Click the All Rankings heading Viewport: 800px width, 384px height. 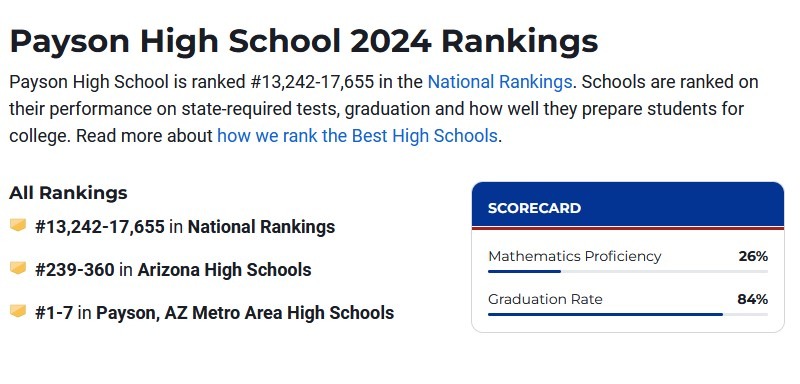pyautogui.click(x=68, y=193)
